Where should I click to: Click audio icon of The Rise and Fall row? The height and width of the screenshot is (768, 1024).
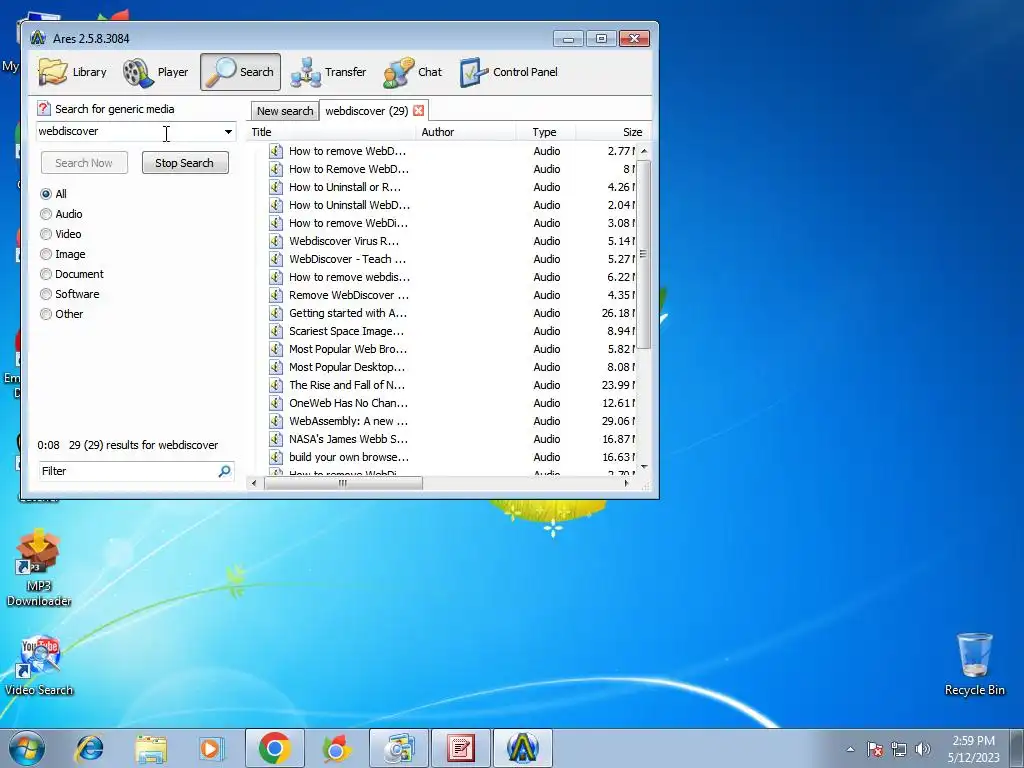[x=276, y=385]
